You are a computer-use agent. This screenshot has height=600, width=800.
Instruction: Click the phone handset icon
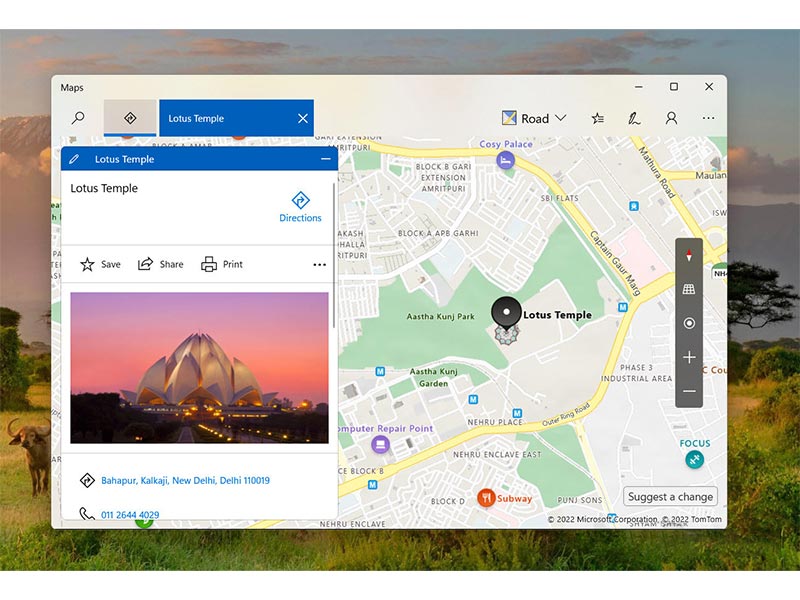[87, 513]
